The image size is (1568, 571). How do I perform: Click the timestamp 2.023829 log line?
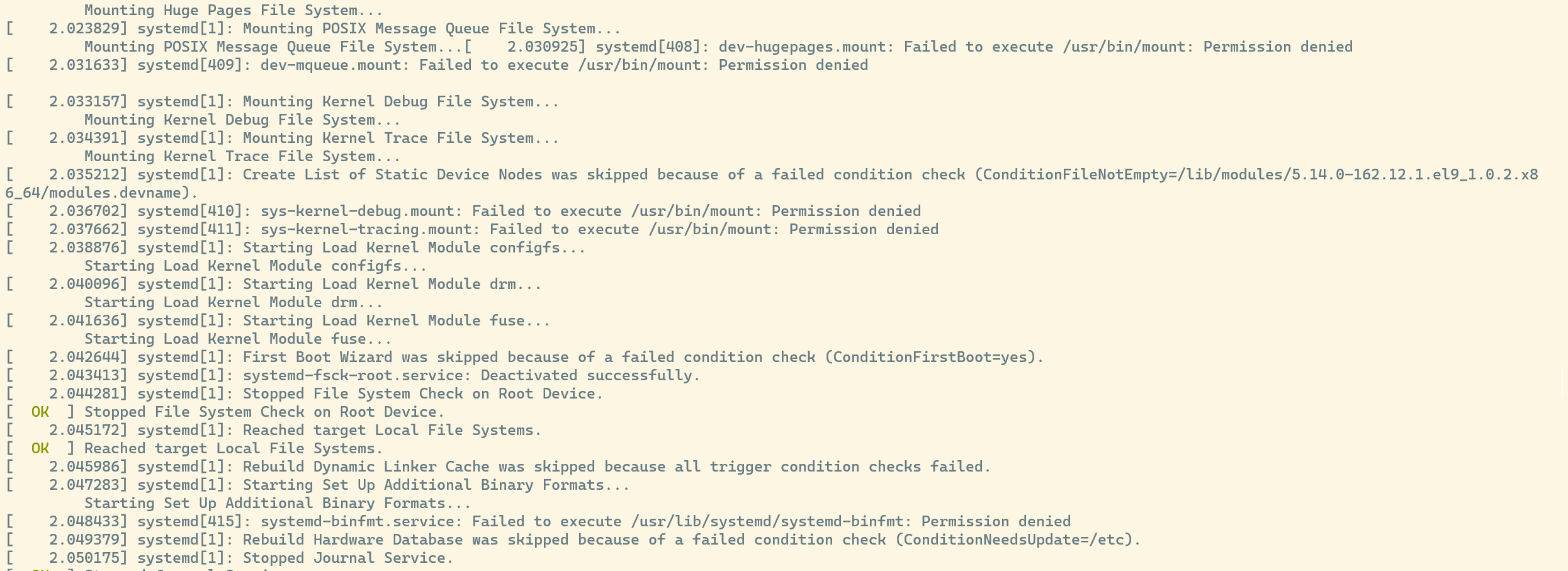(x=313, y=29)
